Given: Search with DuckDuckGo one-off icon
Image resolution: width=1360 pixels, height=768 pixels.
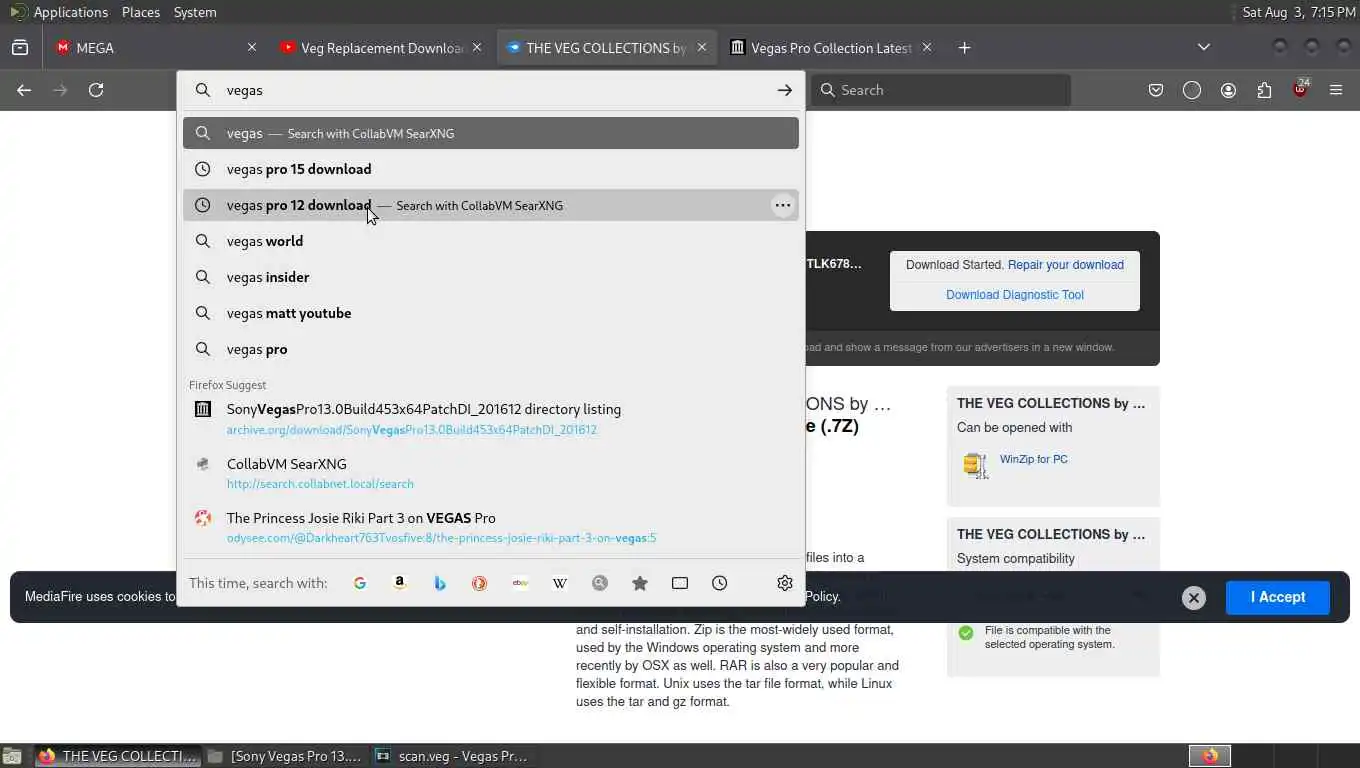Looking at the screenshot, I should coord(480,583).
